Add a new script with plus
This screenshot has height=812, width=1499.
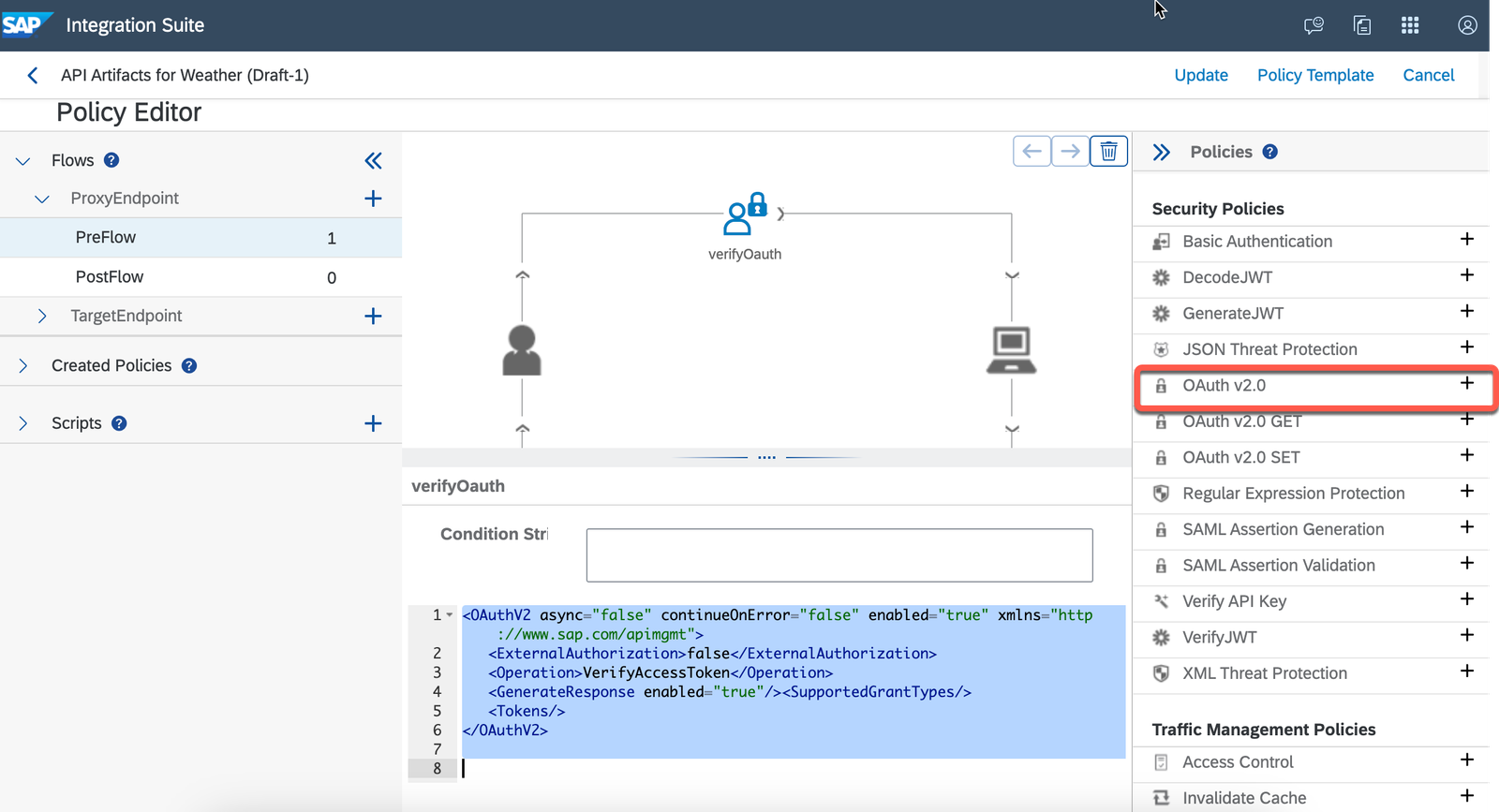(x=373, y=423)
